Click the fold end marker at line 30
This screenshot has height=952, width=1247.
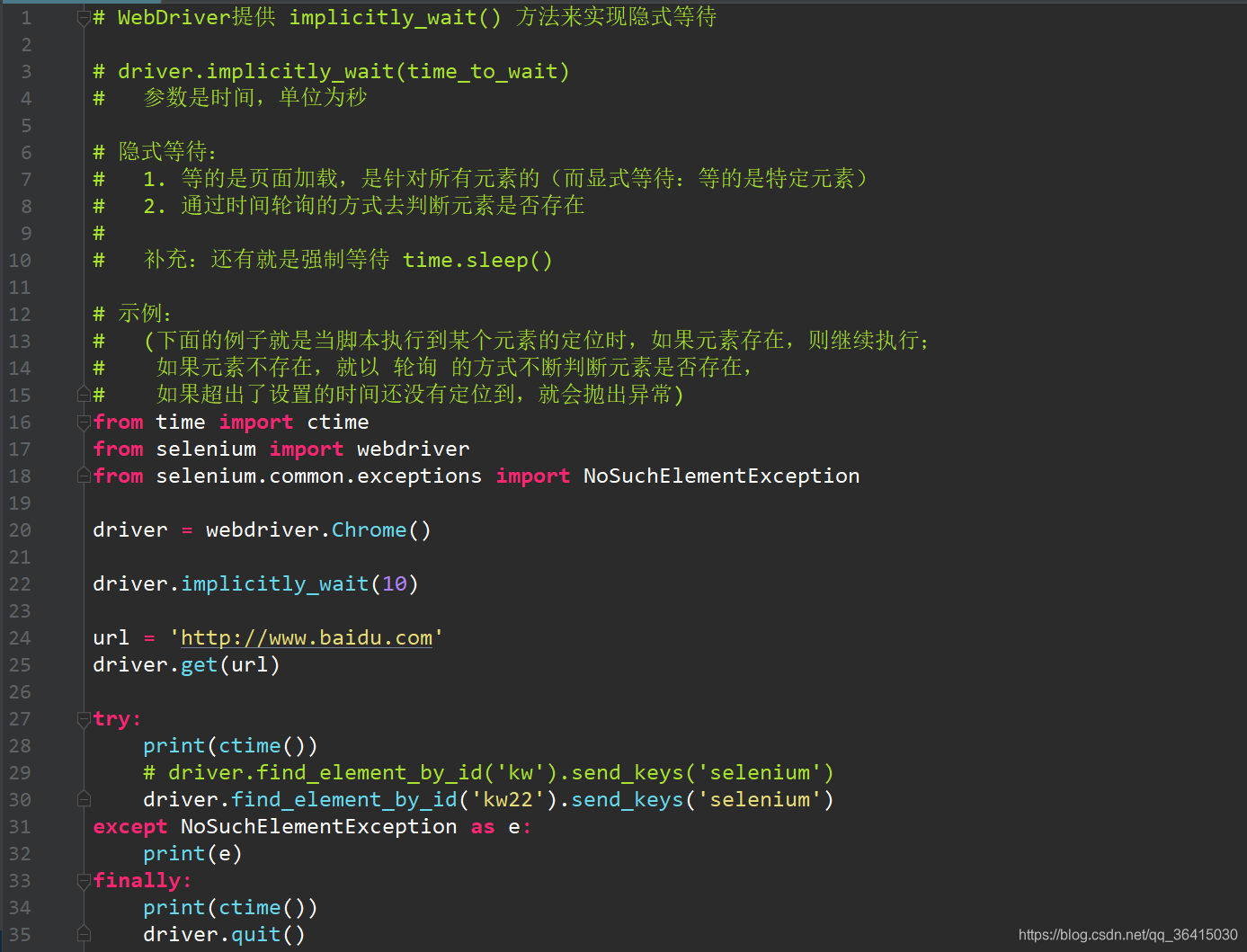pos(84,799)
